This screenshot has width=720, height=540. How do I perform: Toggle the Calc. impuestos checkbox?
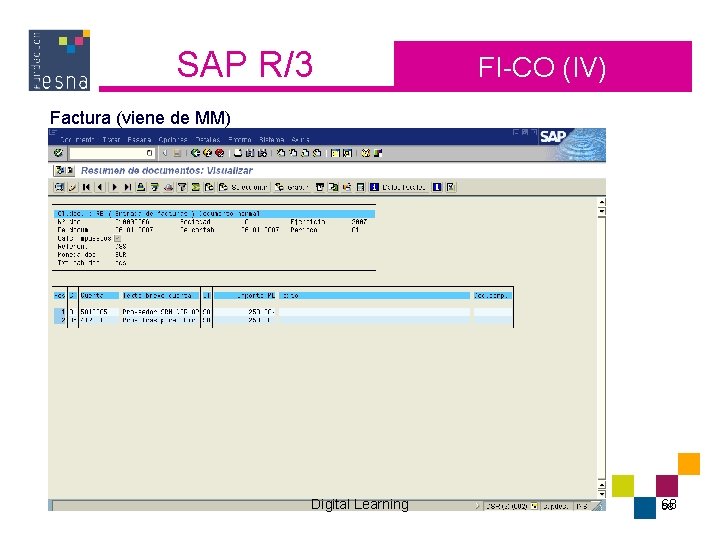(117, 238)
